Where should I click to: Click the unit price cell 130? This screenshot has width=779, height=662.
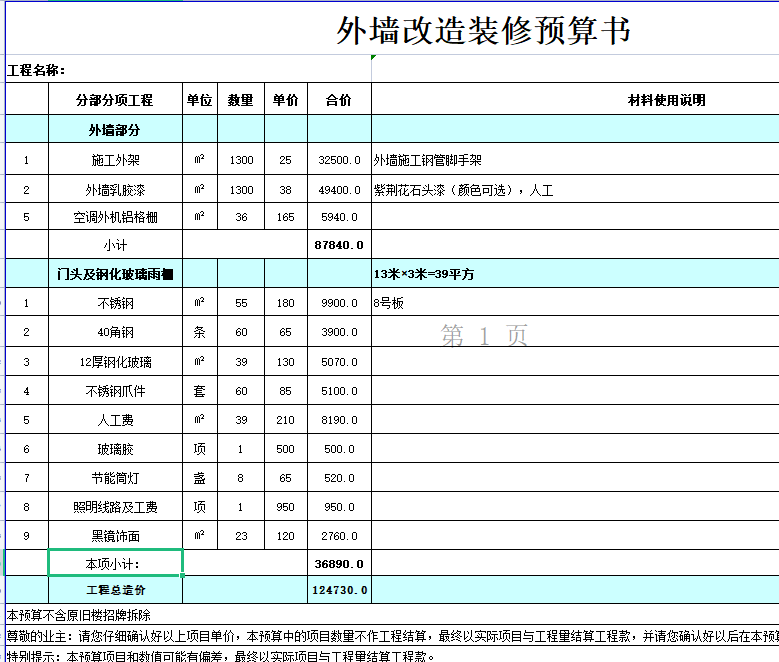(x=286, y=361)
